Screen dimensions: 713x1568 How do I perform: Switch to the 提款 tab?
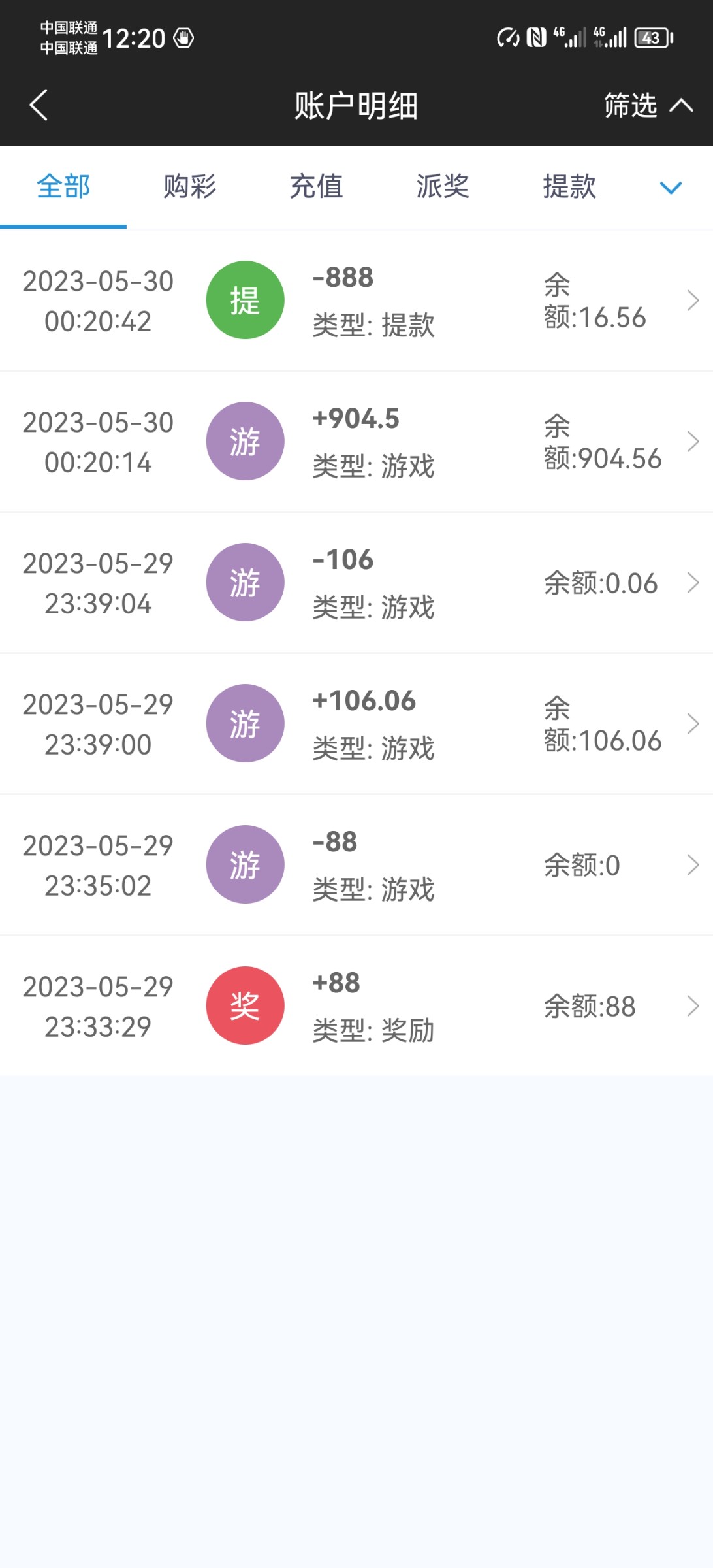coord(569,187)
